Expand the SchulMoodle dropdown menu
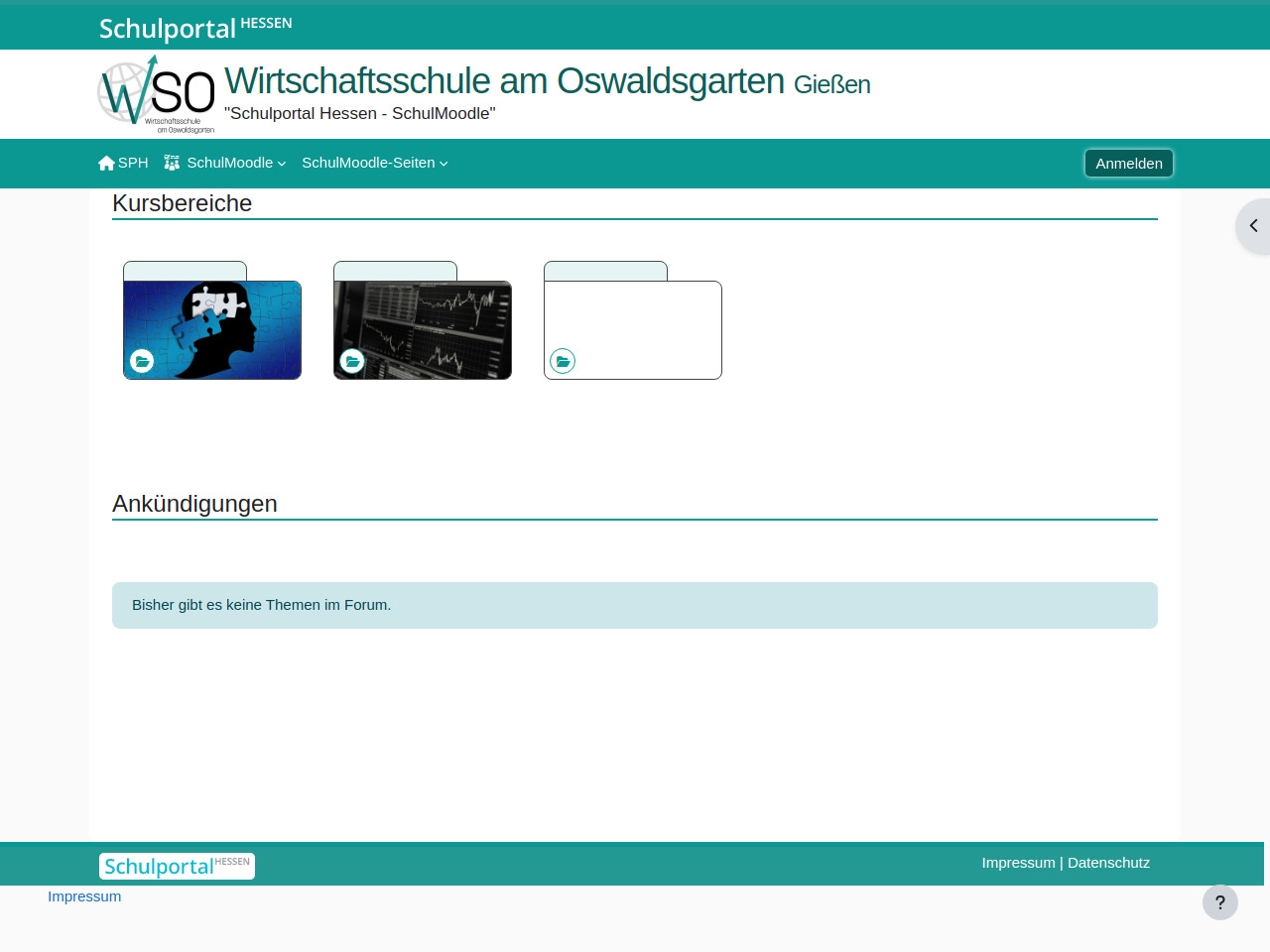Screen dimensions: 1270x952 [x=236, y=163]
